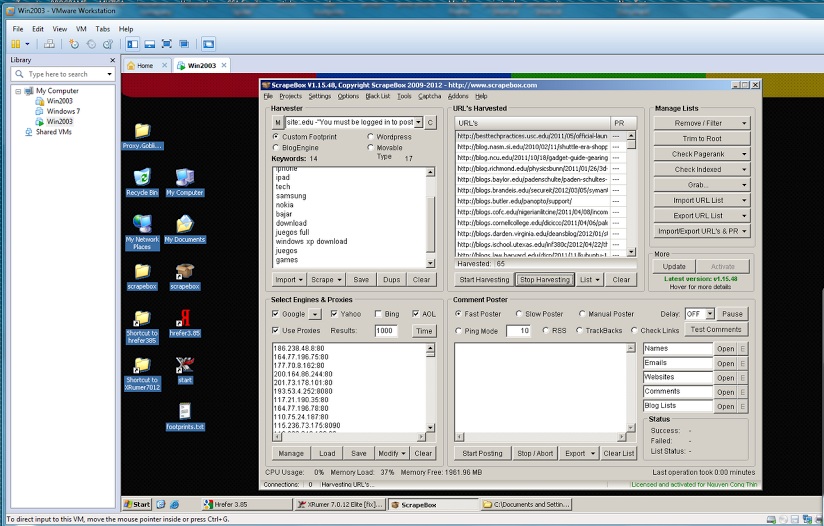Open ScrapeBox Addons menu
This screenshot has height=526, width=824.
click(x=458, y=96)
